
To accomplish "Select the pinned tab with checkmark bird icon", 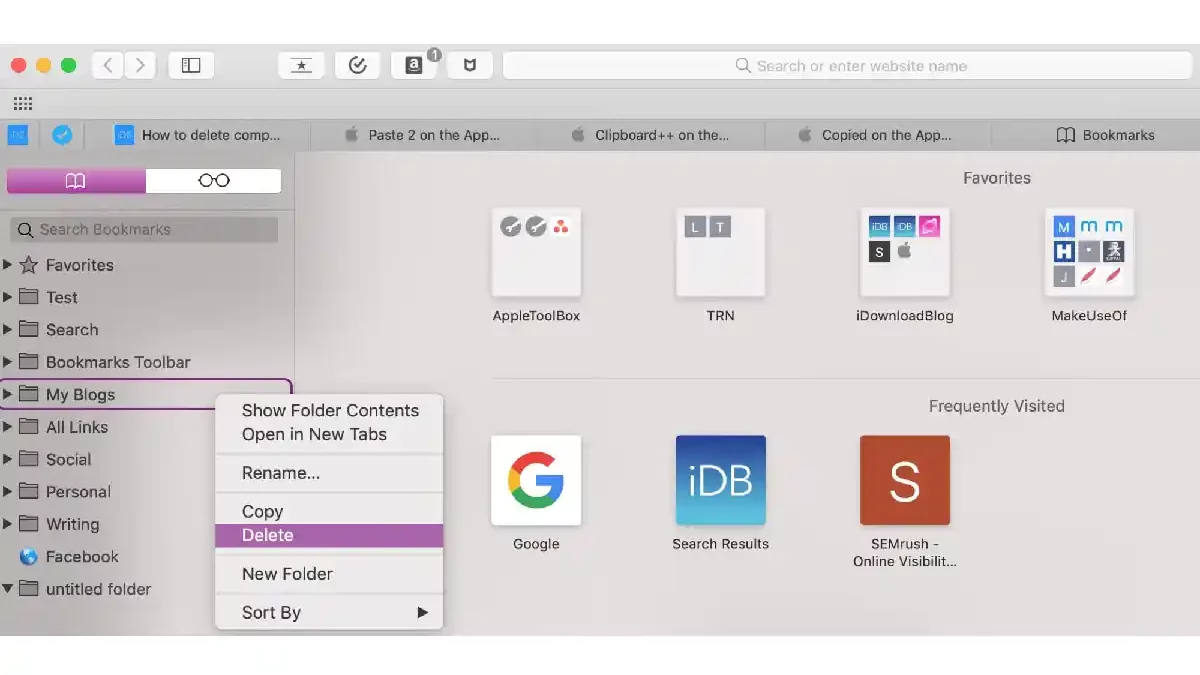I will point(62,135).
